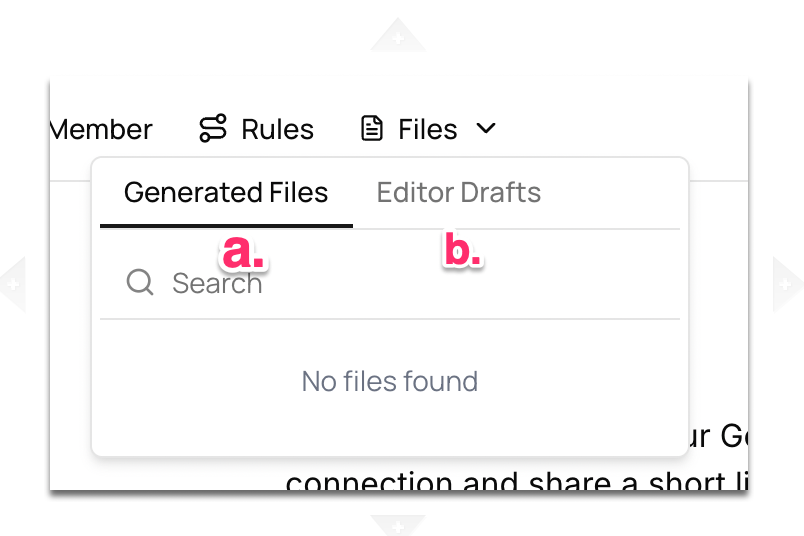Image resolution: width=804 pixels, height=536 pixels.
Task: Collapse the Files dropdown chevron
Action: click(x=486, y=129)
